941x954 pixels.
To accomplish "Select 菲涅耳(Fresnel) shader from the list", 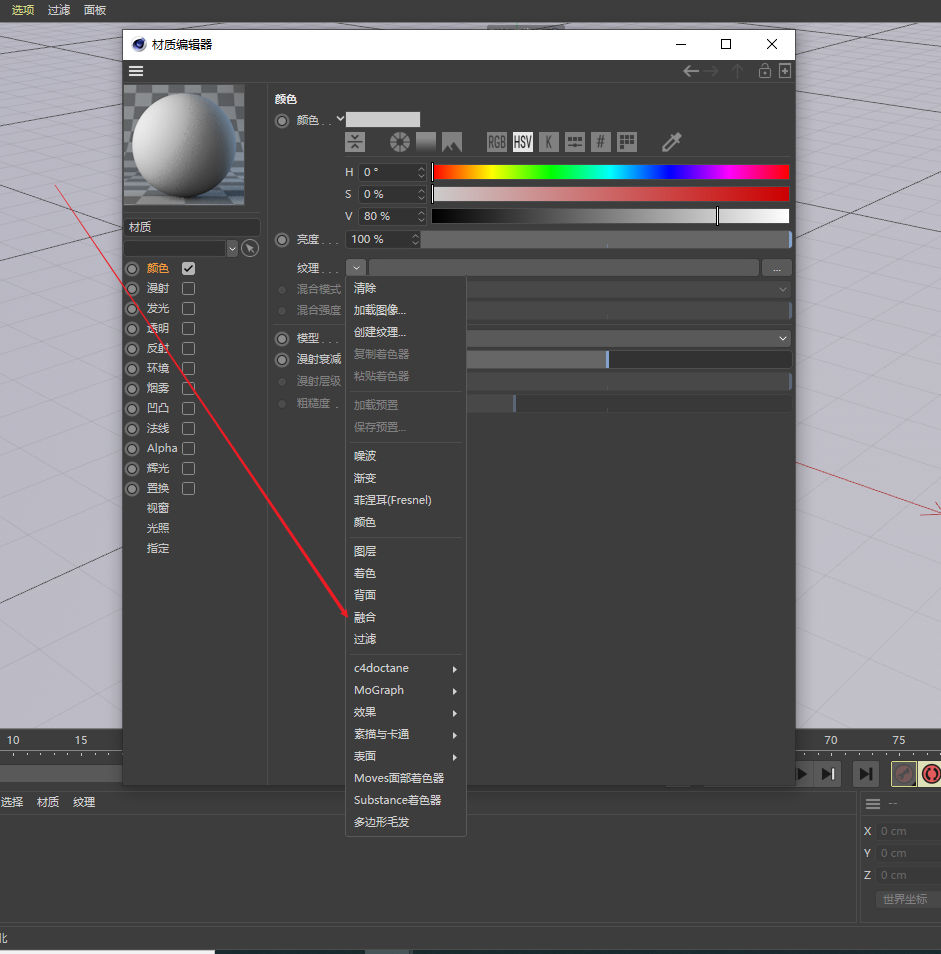I will pyautogui.click(x=392, y=500).
